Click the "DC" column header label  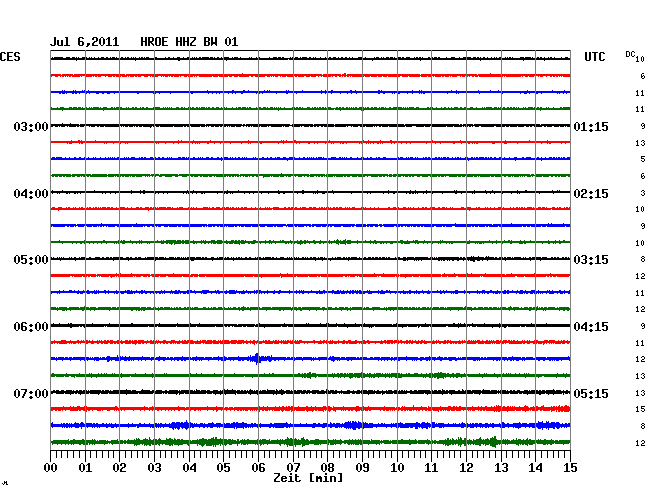pos(630,54)
